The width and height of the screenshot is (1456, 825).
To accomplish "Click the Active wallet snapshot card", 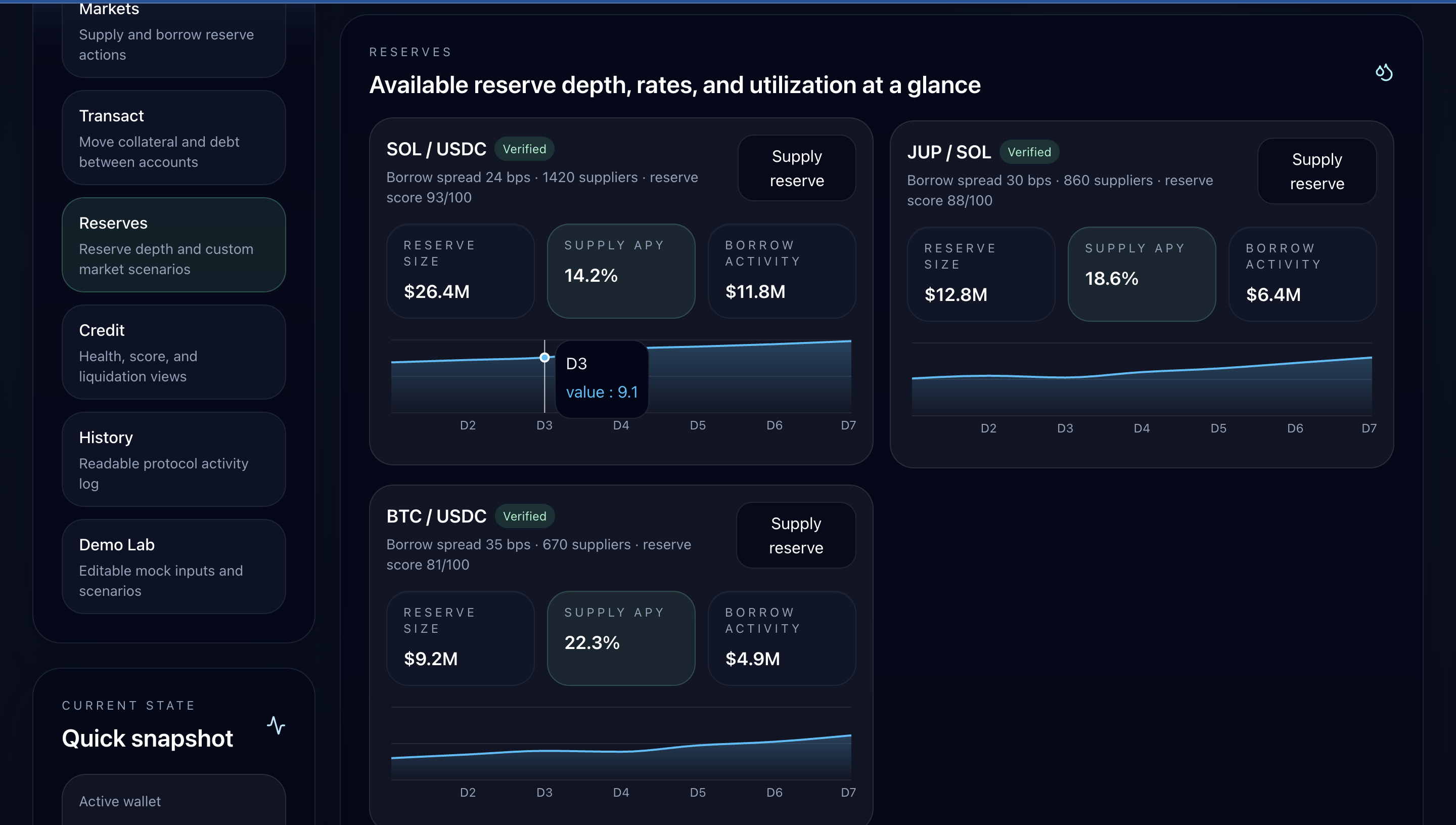I will coord(173,801).
